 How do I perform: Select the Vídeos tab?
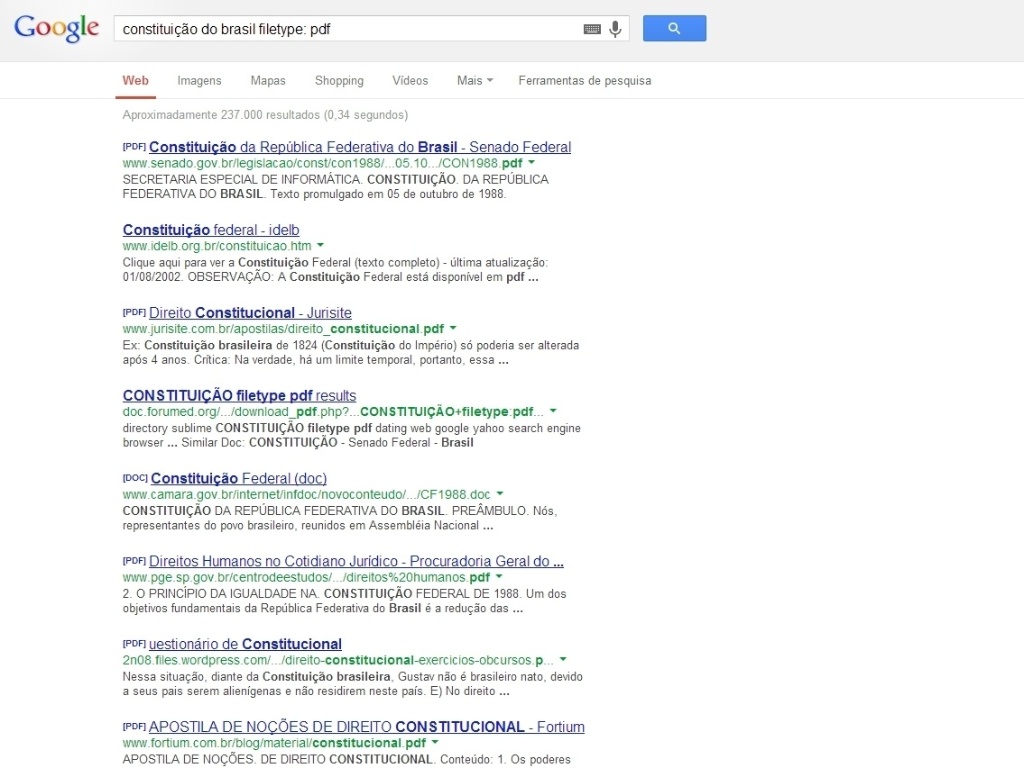(410, 80)
